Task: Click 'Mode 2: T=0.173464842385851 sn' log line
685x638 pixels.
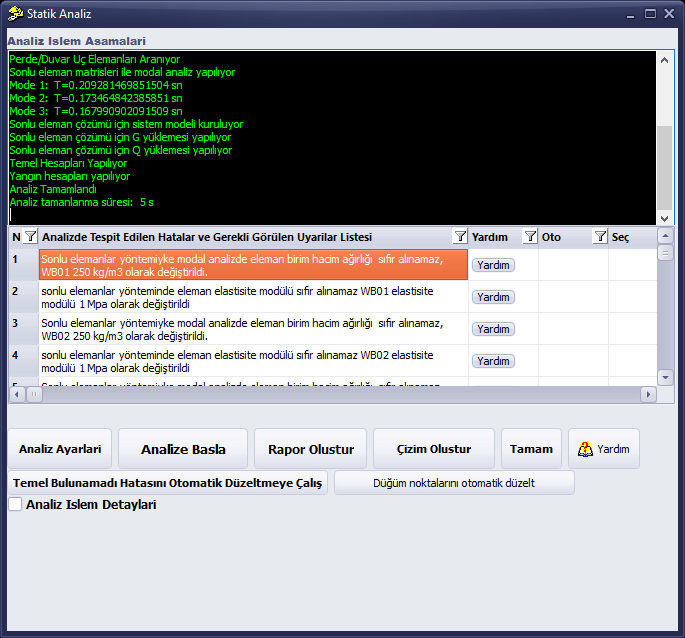Action: point(96,98)
